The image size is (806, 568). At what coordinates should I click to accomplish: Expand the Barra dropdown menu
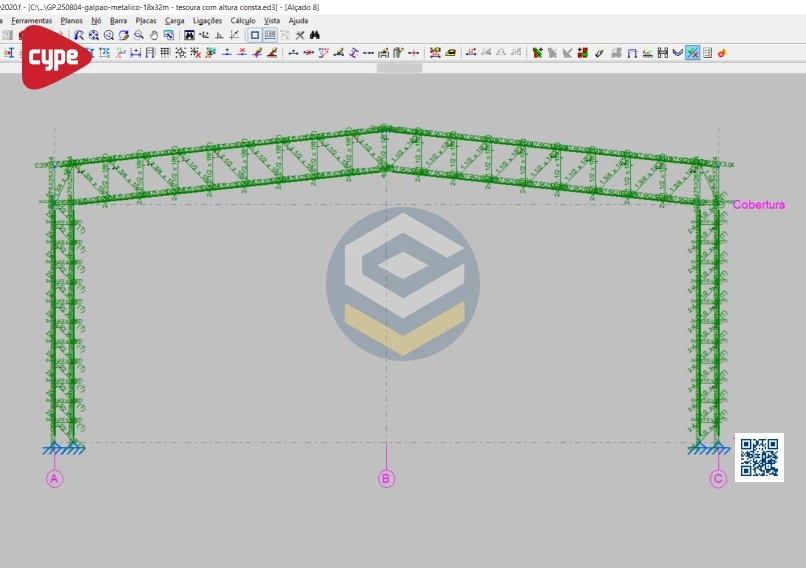coord(118,20)
